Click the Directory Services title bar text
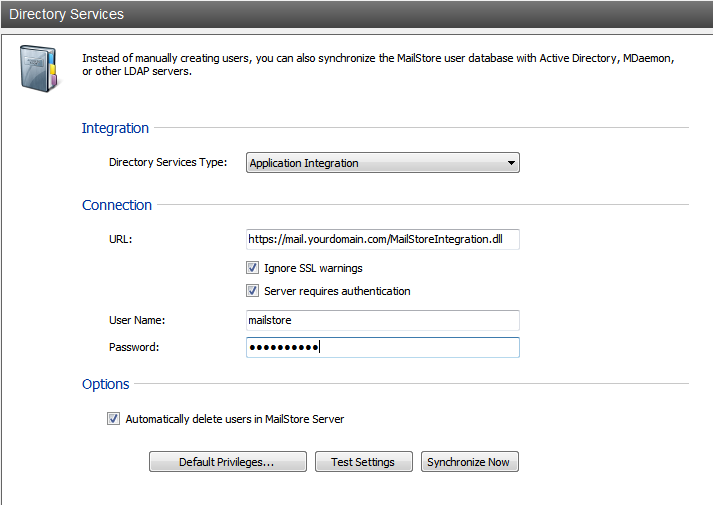The width and height of the screenshot is (713, 505). click(66, 14)
